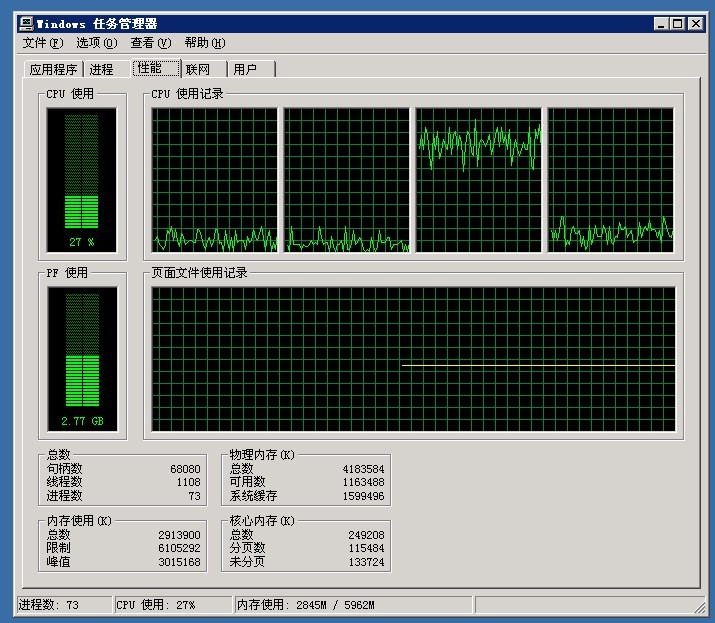Screen dimensions: 715x623
Task: Click the 限制 value 6105292
Action: (179, 548)
